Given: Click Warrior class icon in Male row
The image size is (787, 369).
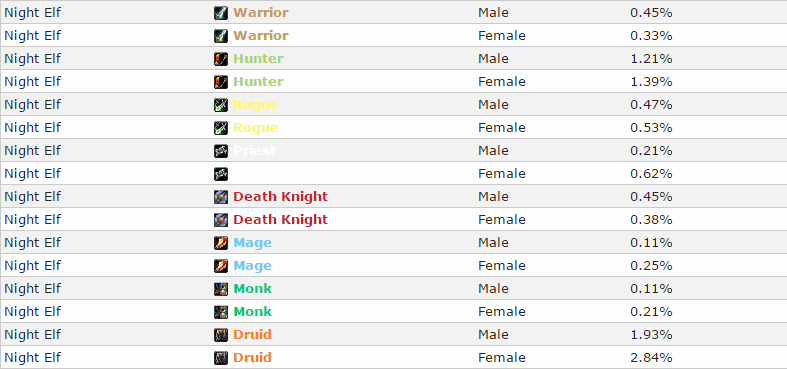Looking at the screenshot, I should point(221,13).
